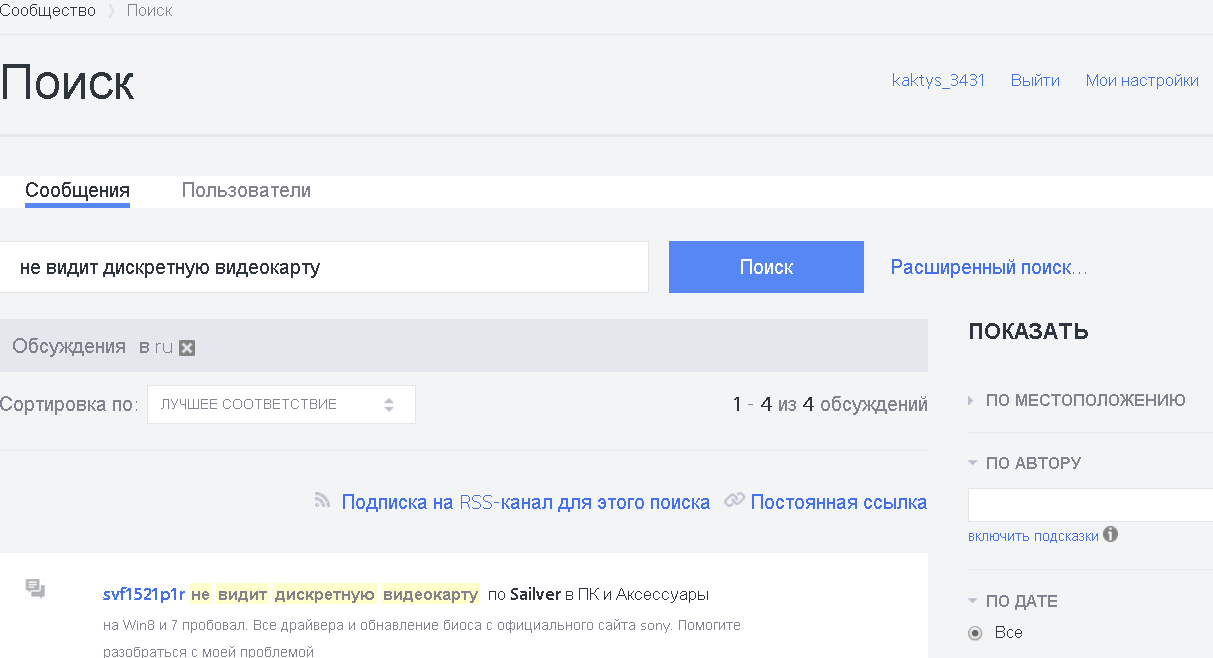The height and width of the screenshot is (658, 1213).
Task: Subscribe via the RSS feed icon
Action: click(322, 501)
